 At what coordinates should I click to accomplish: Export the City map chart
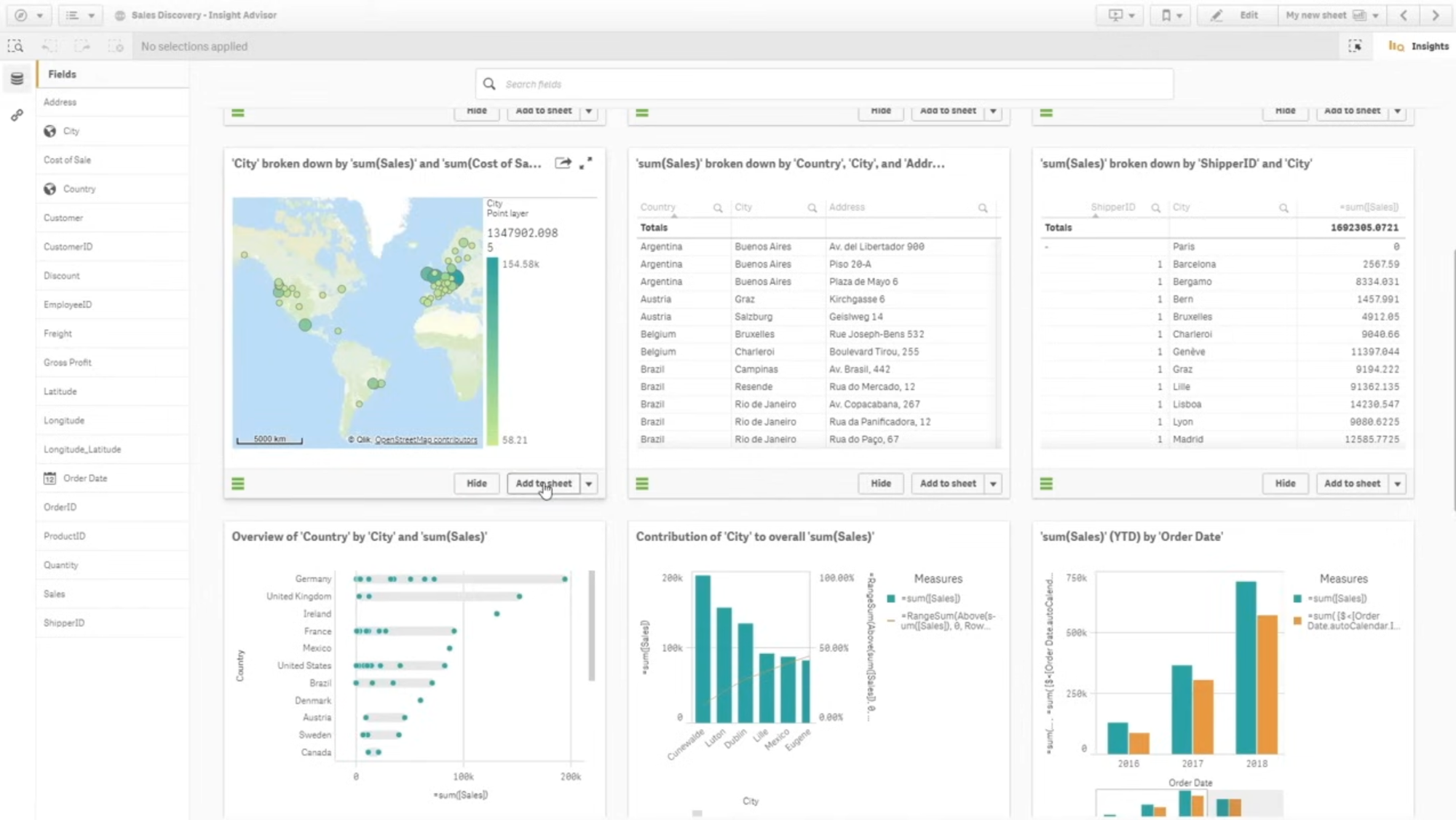563,163
